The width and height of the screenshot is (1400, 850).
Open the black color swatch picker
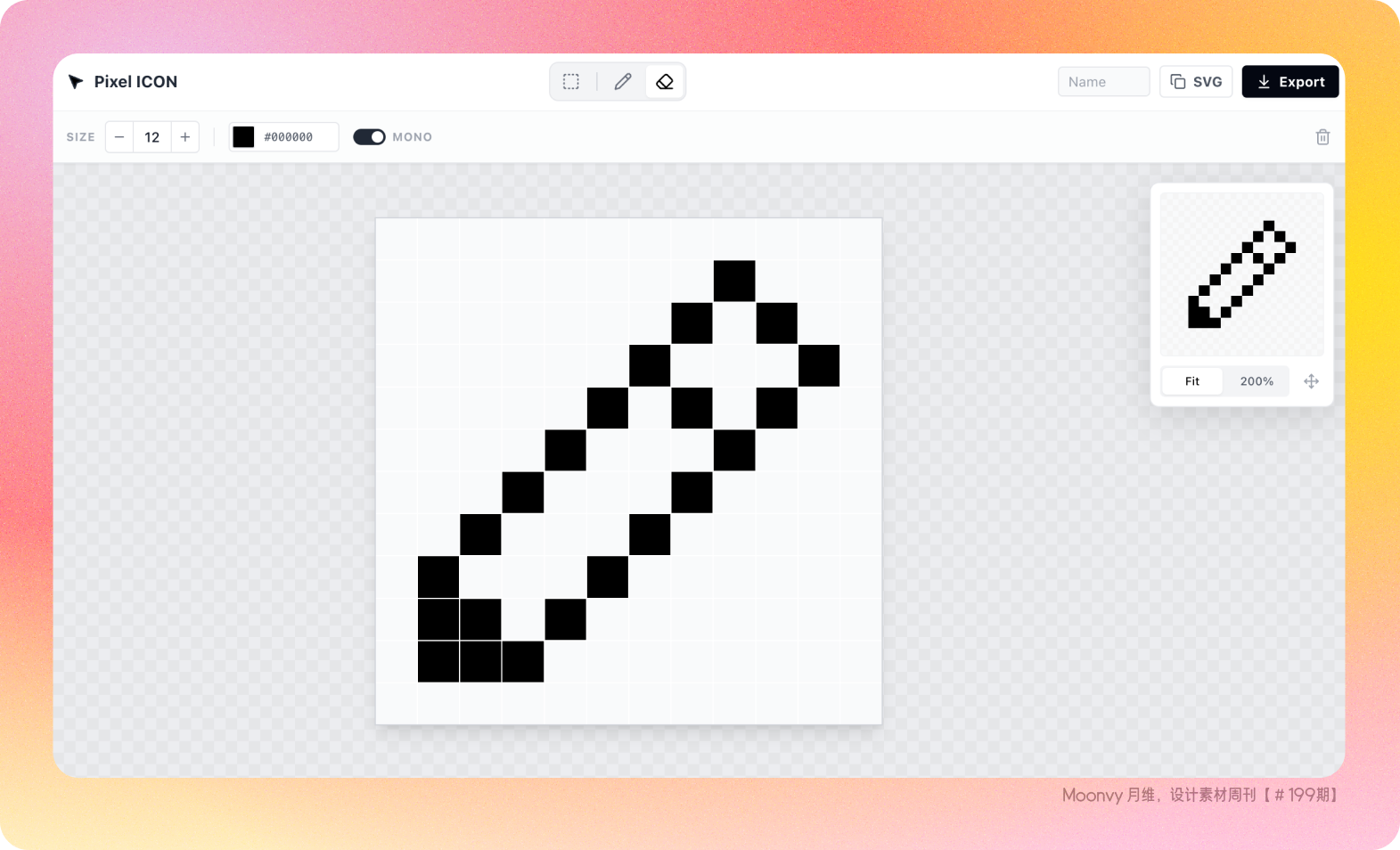[243, 137]
